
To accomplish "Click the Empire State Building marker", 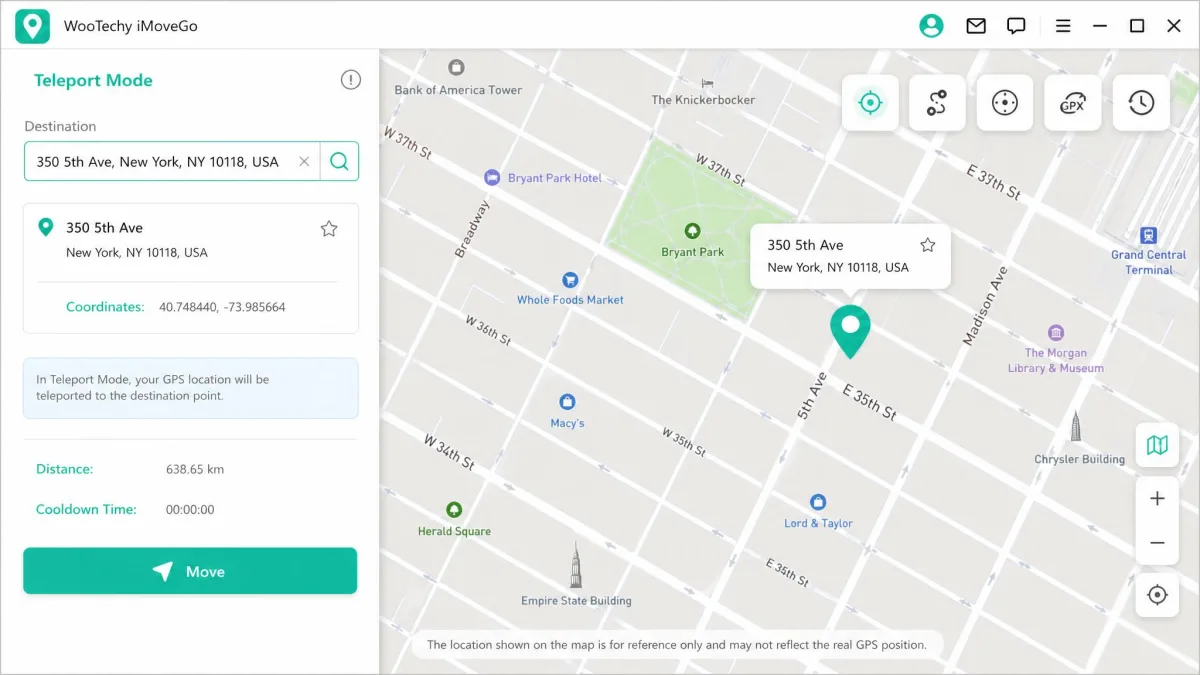I will tap(576, 565).
